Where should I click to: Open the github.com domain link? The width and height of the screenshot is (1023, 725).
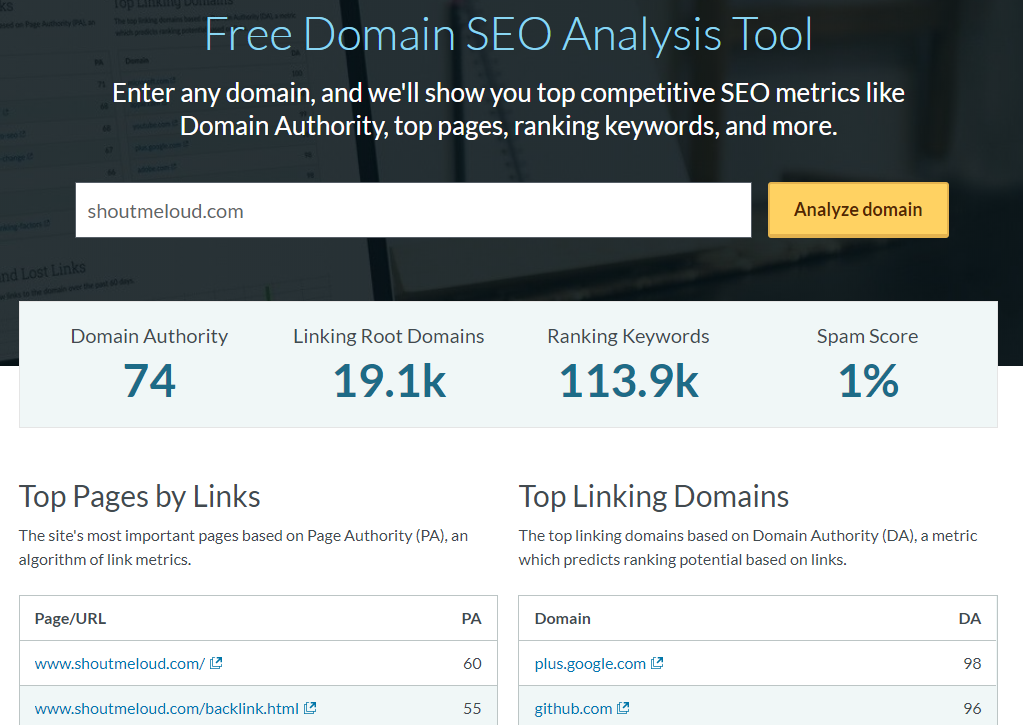pyautogui.click(x=573, y=709)
